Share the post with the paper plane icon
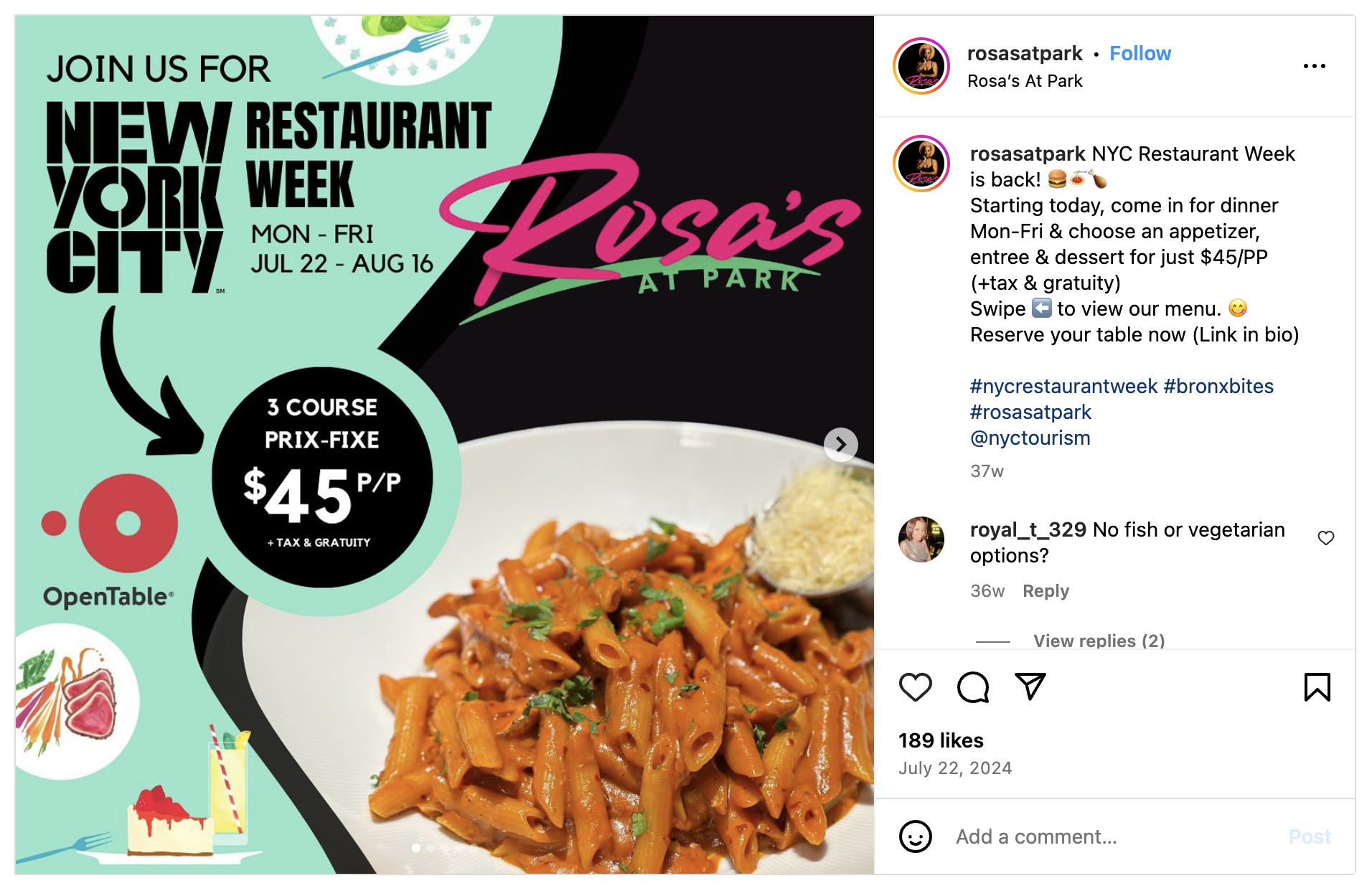This screenshot has width=1372, height=891. point(1030,687)
